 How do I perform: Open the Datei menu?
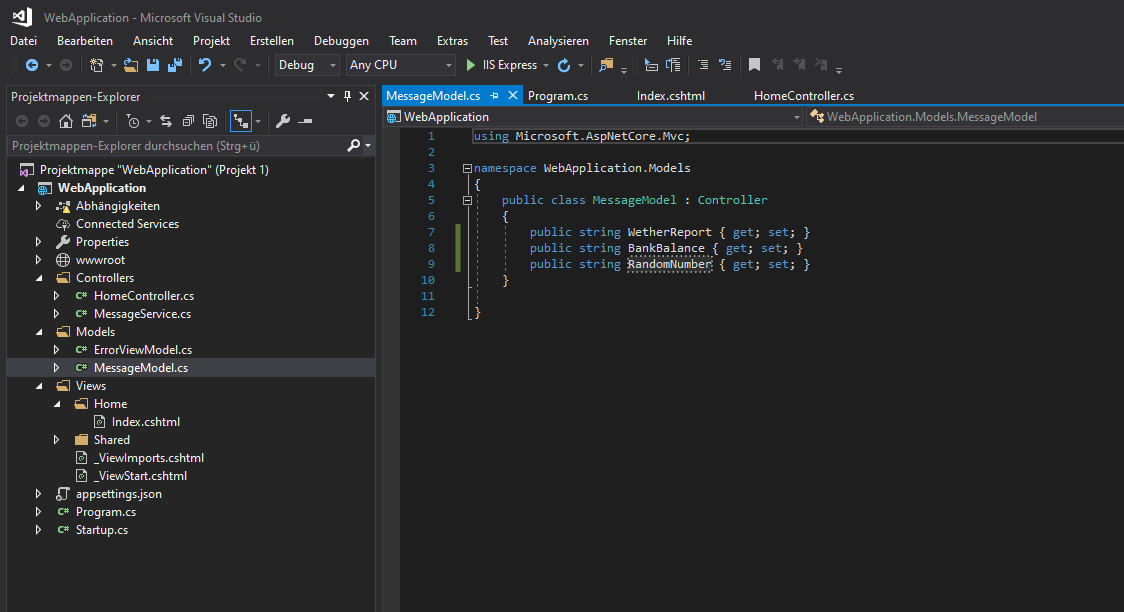[x=24, y=41]
